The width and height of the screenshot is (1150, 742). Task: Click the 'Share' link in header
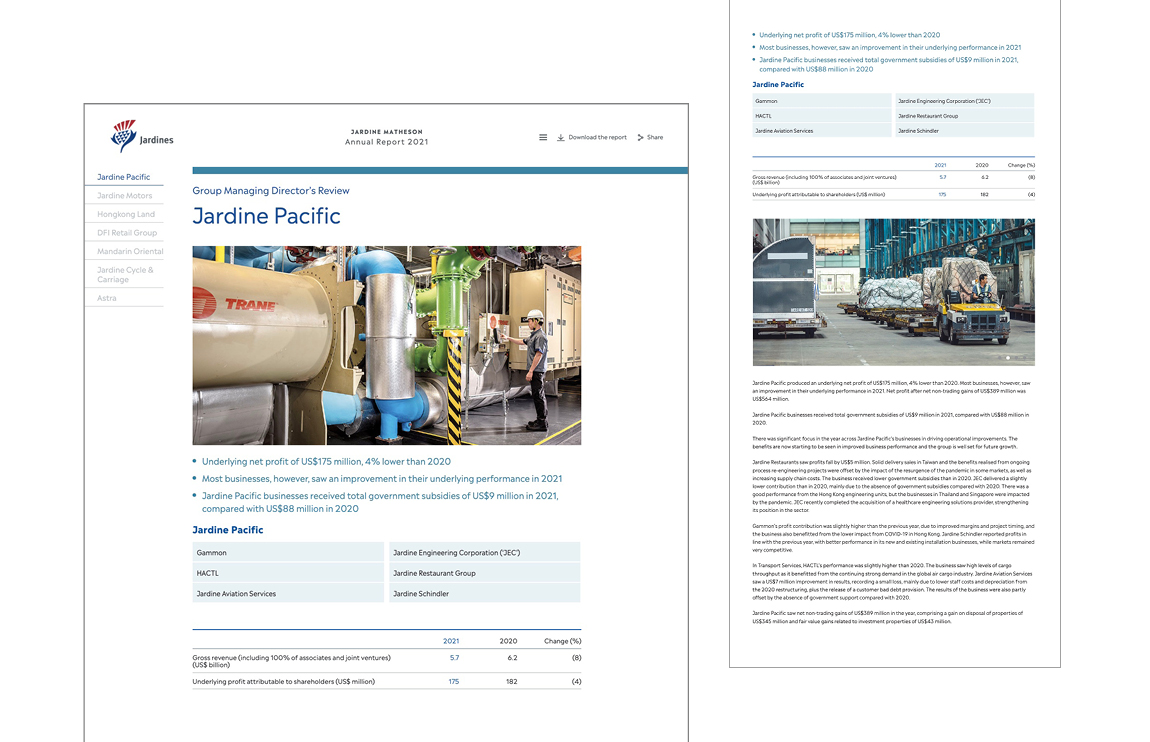657,137
